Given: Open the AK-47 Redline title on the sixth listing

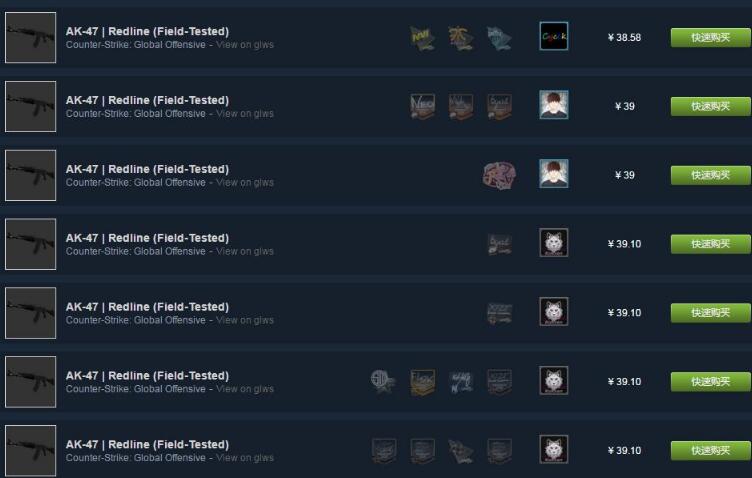Looking at the screenshot, I should click(x=147, y=375).
